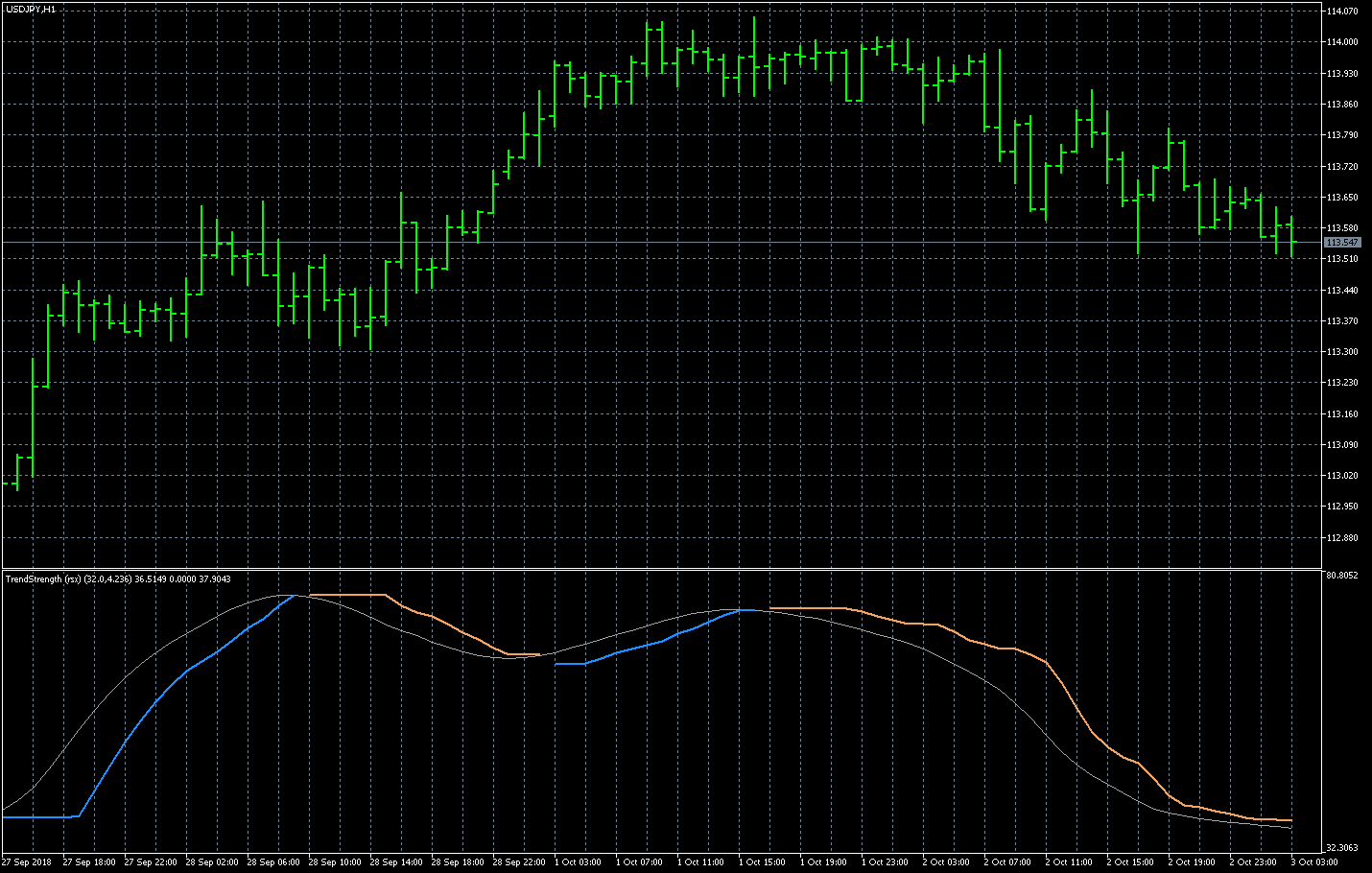
Task: Click the 27 Sep 18:00 time label
Action: (89, 862)
